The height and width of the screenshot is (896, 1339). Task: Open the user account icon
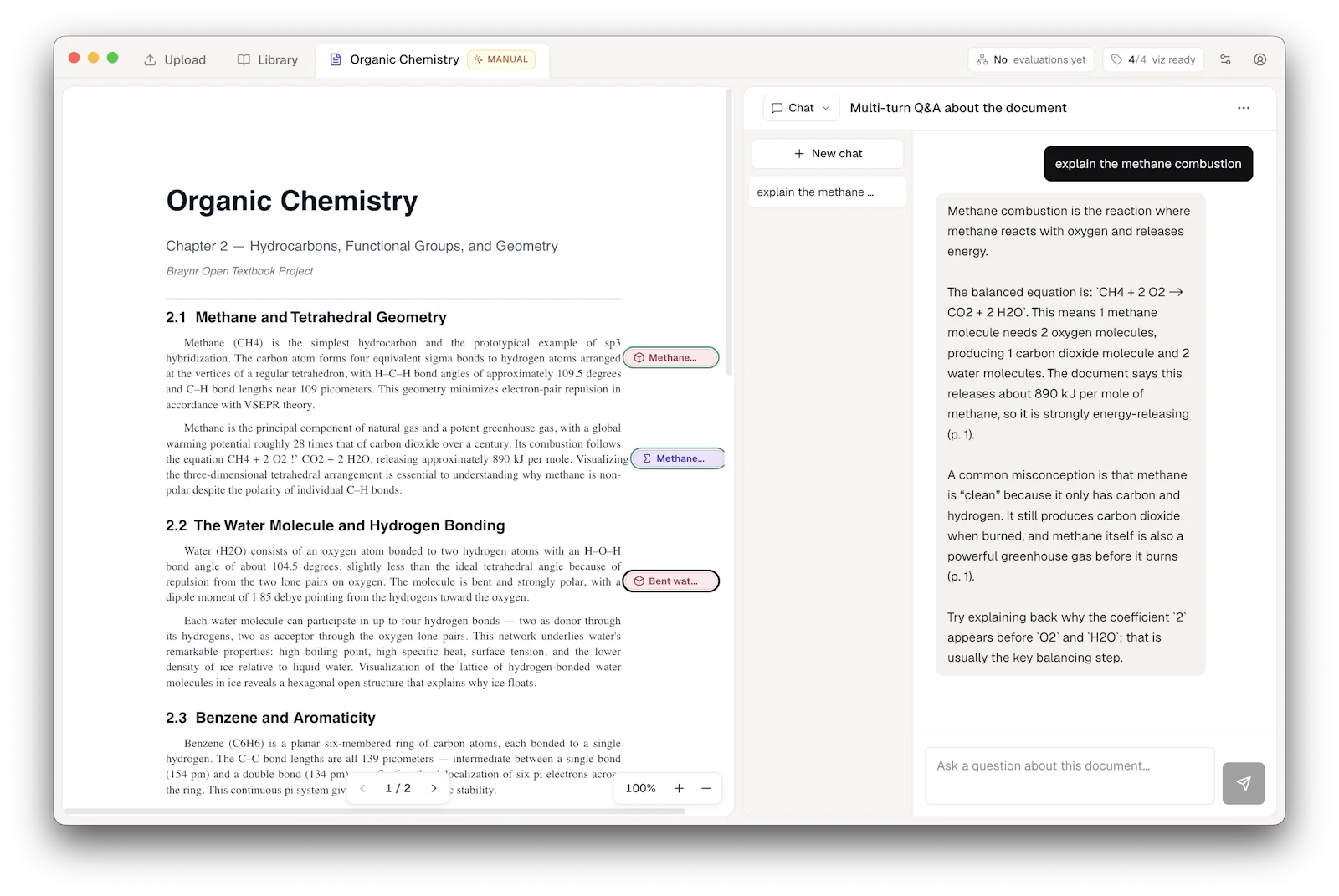tap(1259, 60)
